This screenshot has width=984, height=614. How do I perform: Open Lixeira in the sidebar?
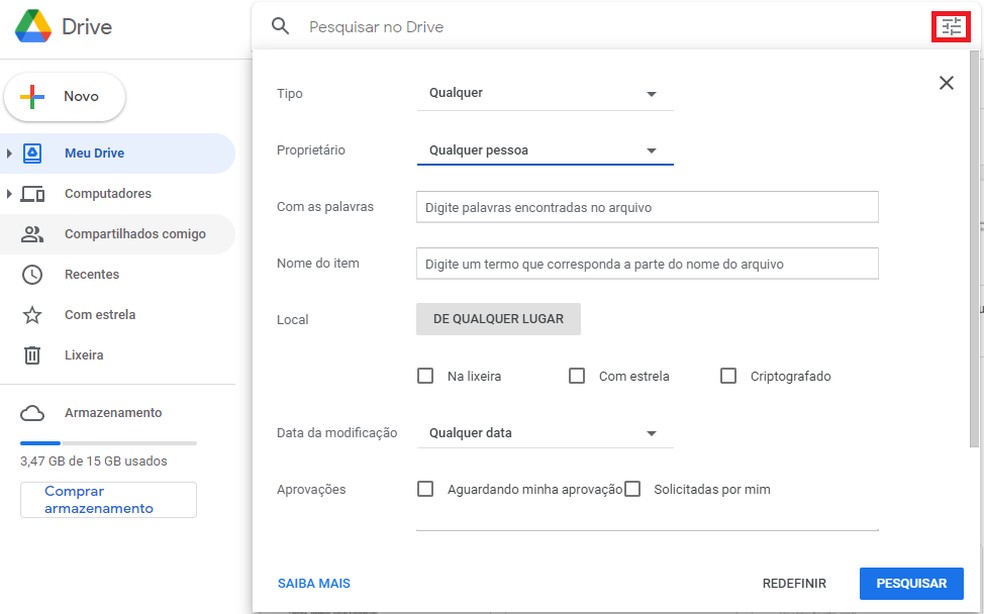point(118,355)
